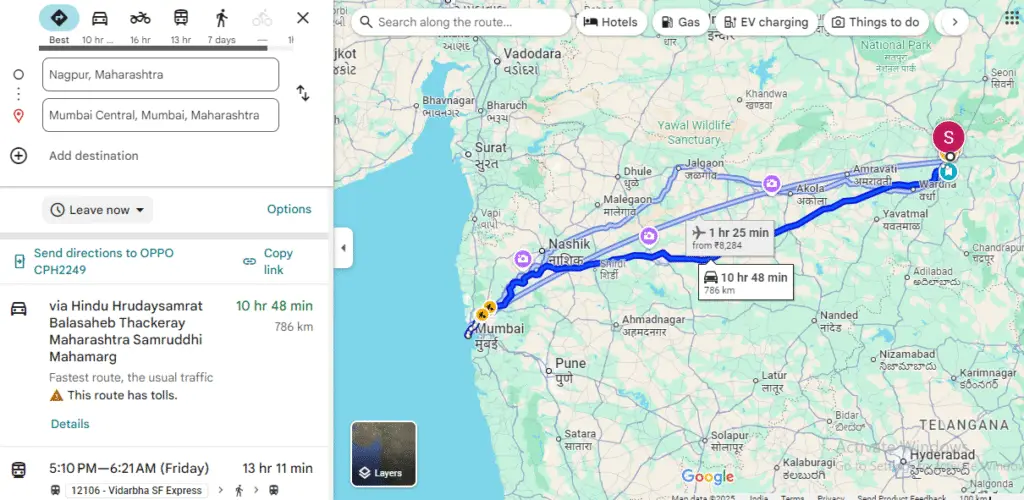This screenshot has height=500, width=1024.
Task: Show more category chips arrow
Action: click(954, 22)
